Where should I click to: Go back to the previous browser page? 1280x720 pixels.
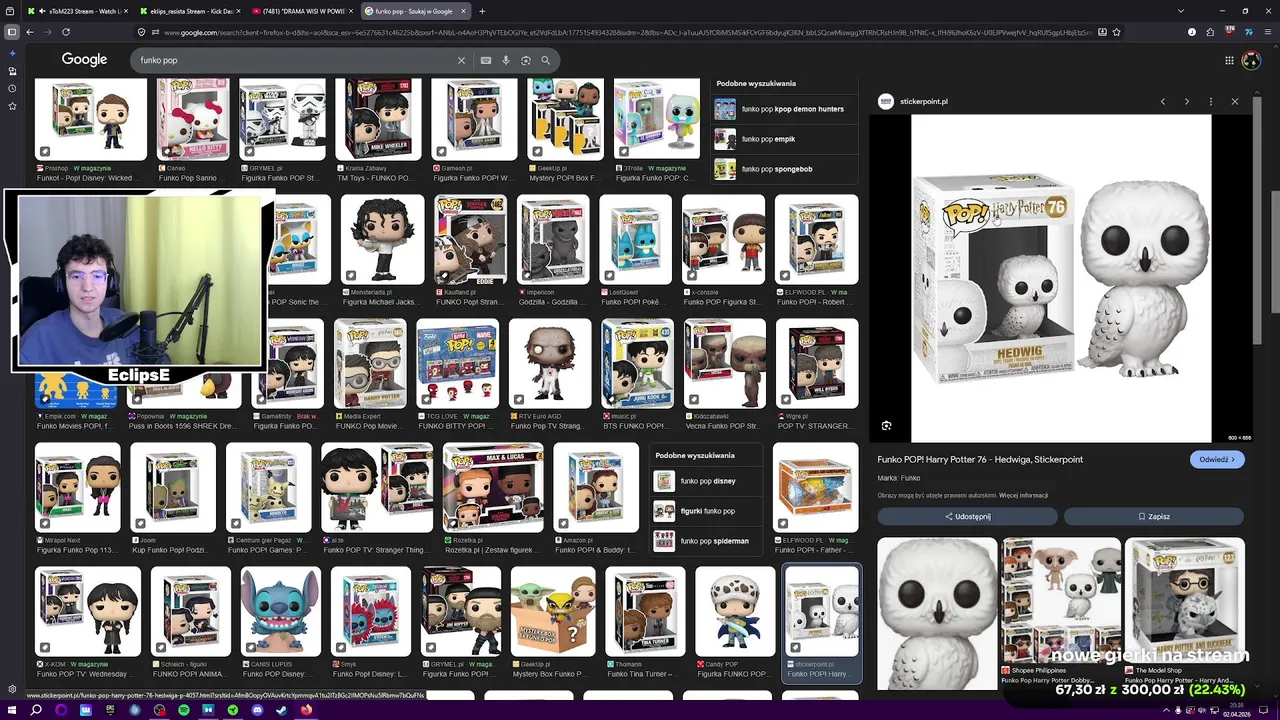tap(30, 32)
